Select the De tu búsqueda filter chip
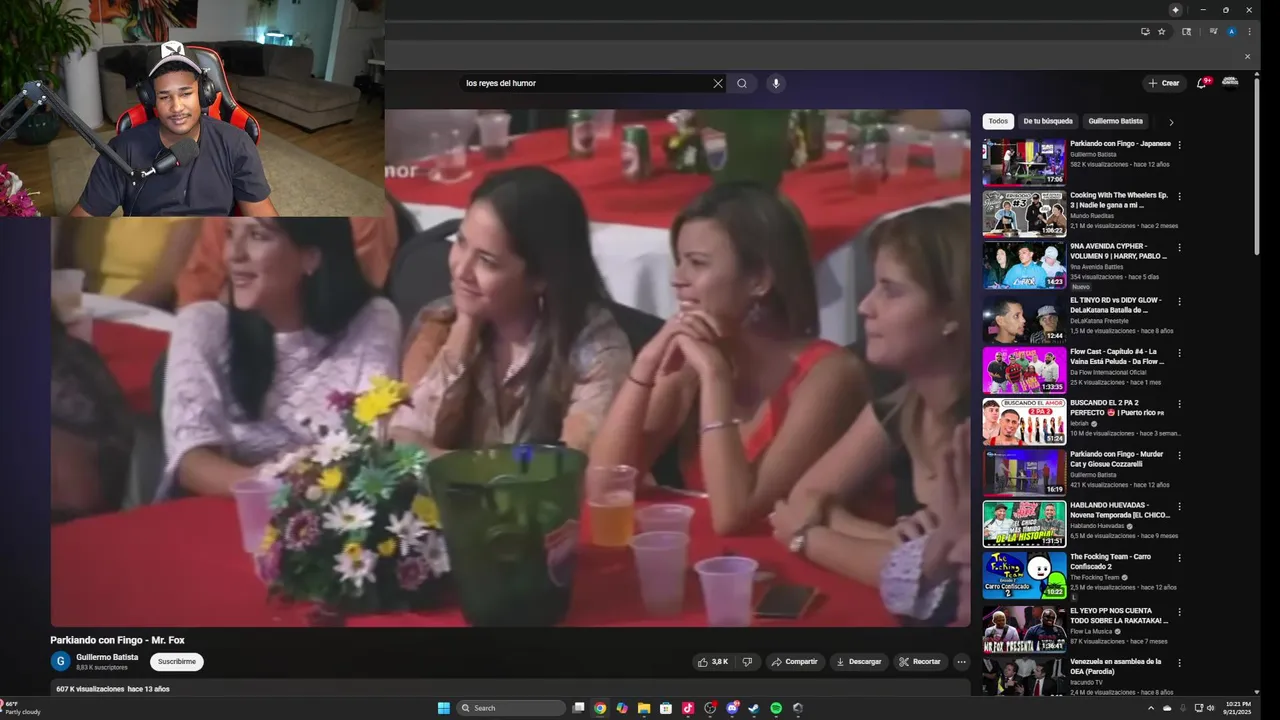 (x=1048, y=121)
